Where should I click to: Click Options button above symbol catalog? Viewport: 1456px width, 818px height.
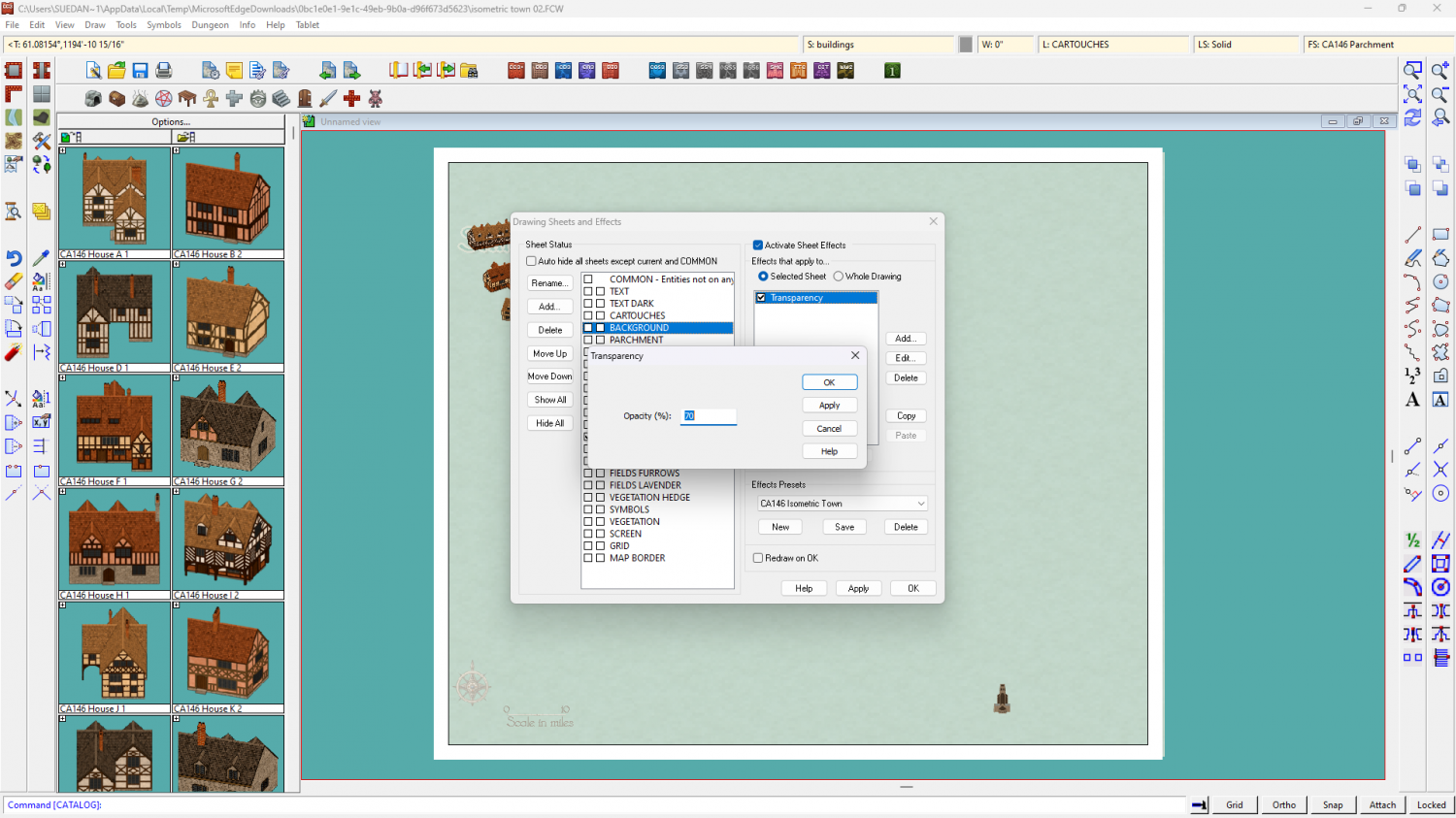[x=171, y=121]
